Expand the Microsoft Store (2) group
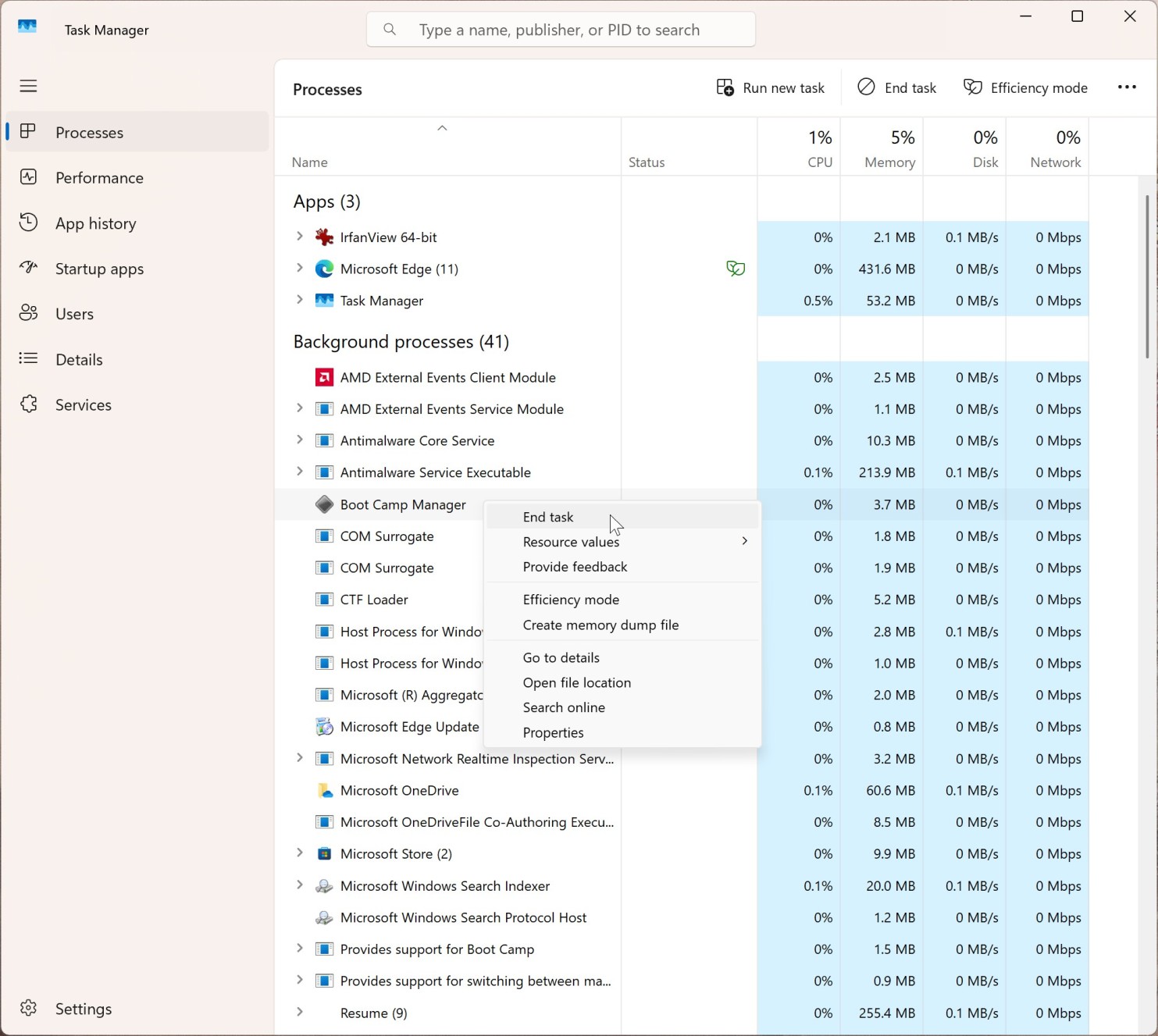This screenshot has width=1158, height=1036. (299, 853)
